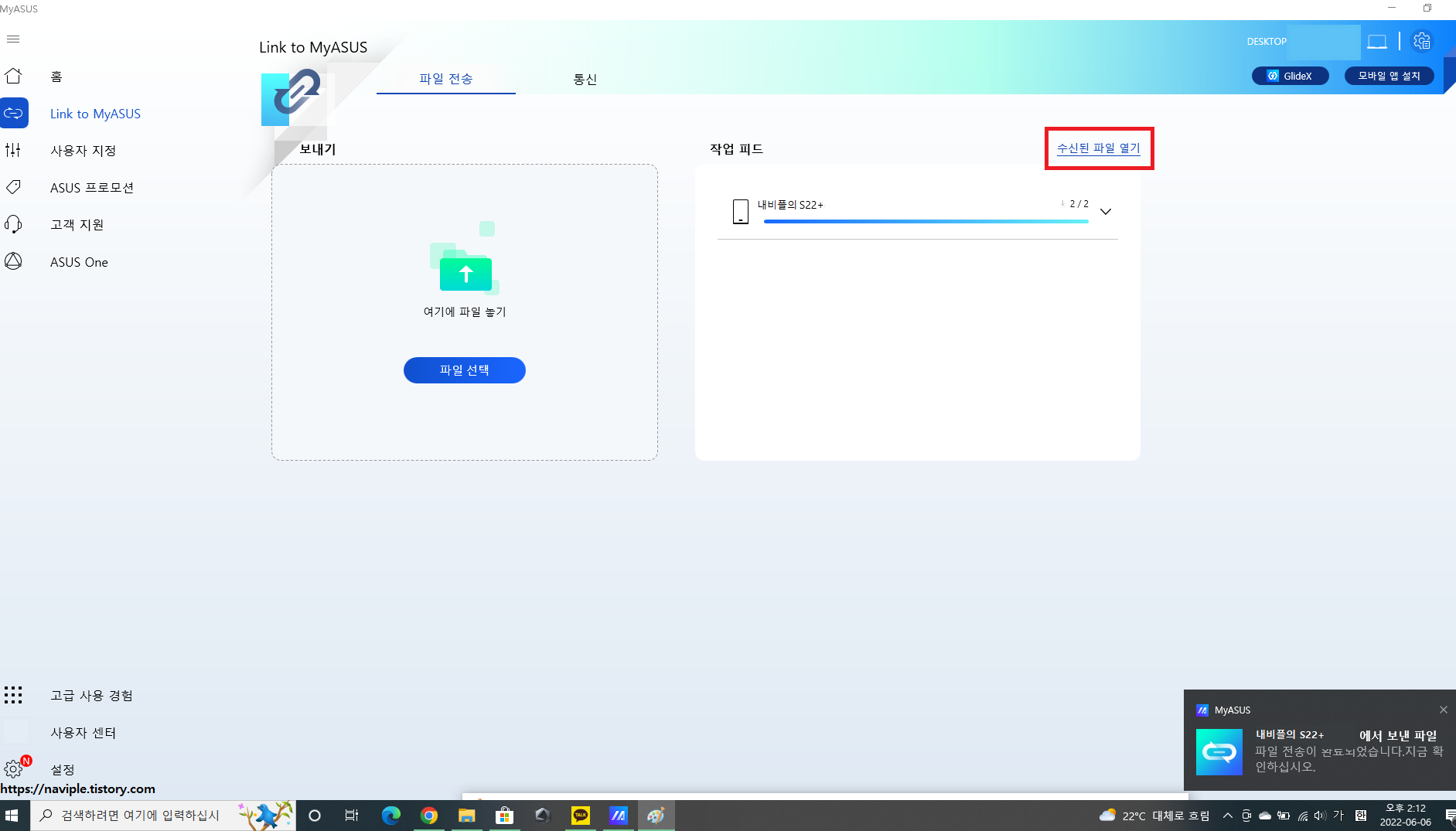The height and width of the screenshot is (831, 1456).
Task: Open 수신된 파일 열기 link
Action: click(1099, 148)
